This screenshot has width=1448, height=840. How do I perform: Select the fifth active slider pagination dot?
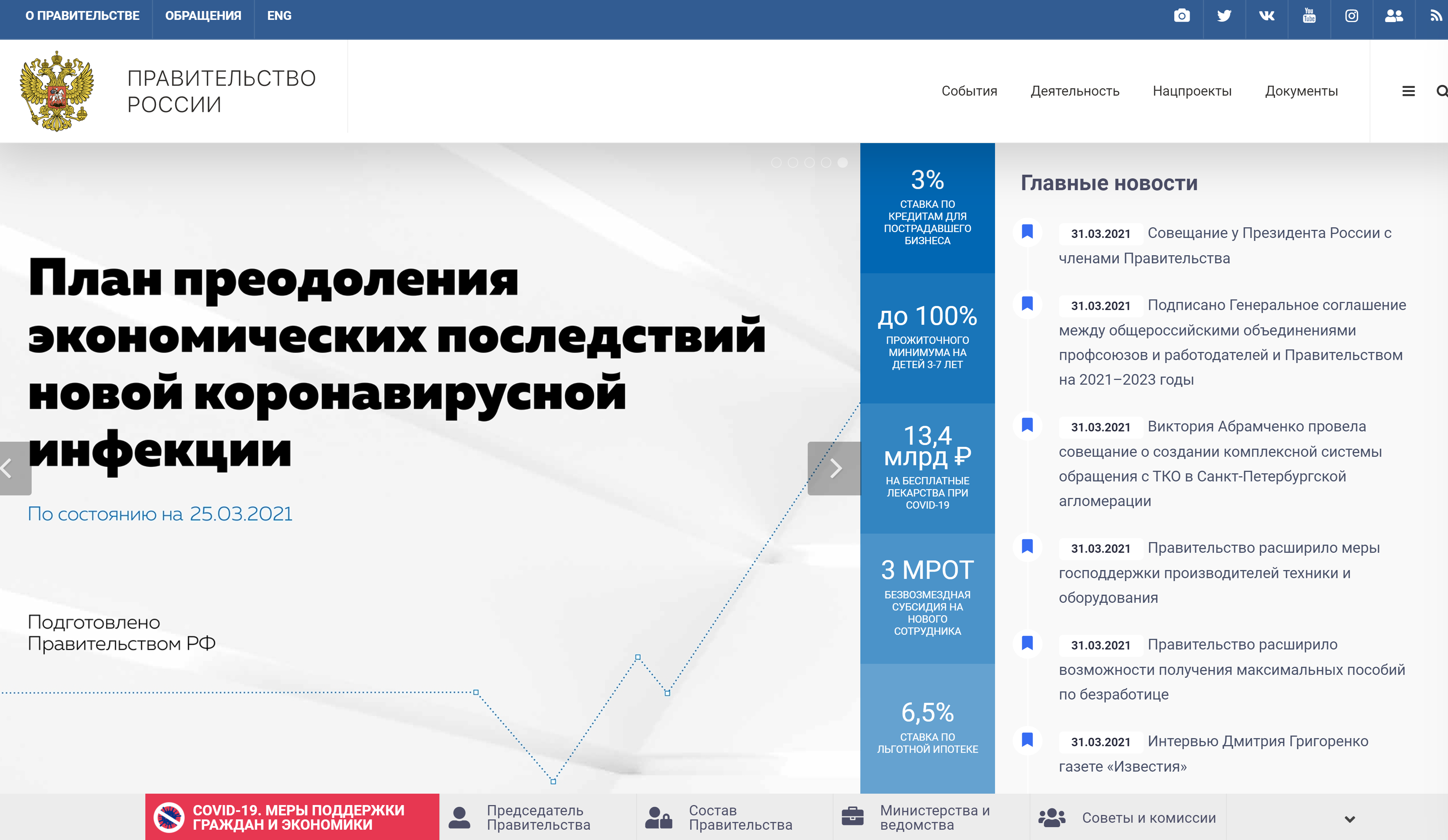click(x=842, y=163)
